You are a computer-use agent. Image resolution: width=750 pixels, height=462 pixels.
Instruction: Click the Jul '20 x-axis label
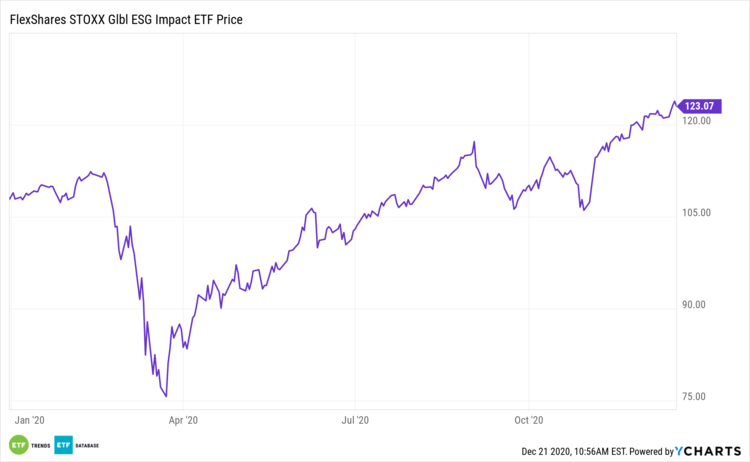(x=355, y=421)
